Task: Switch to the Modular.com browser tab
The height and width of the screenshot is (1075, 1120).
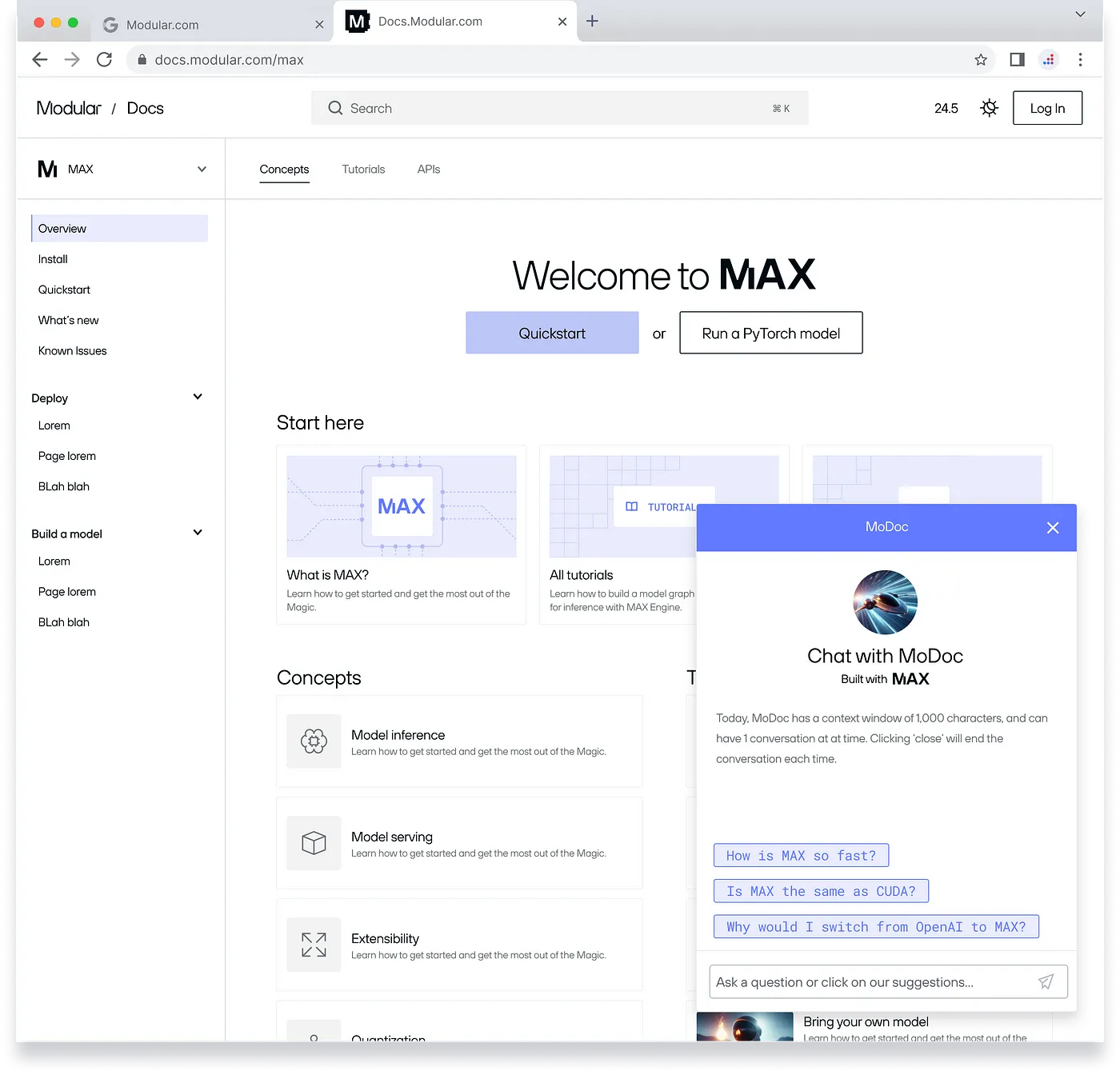Action: click(x=213, y=25)
